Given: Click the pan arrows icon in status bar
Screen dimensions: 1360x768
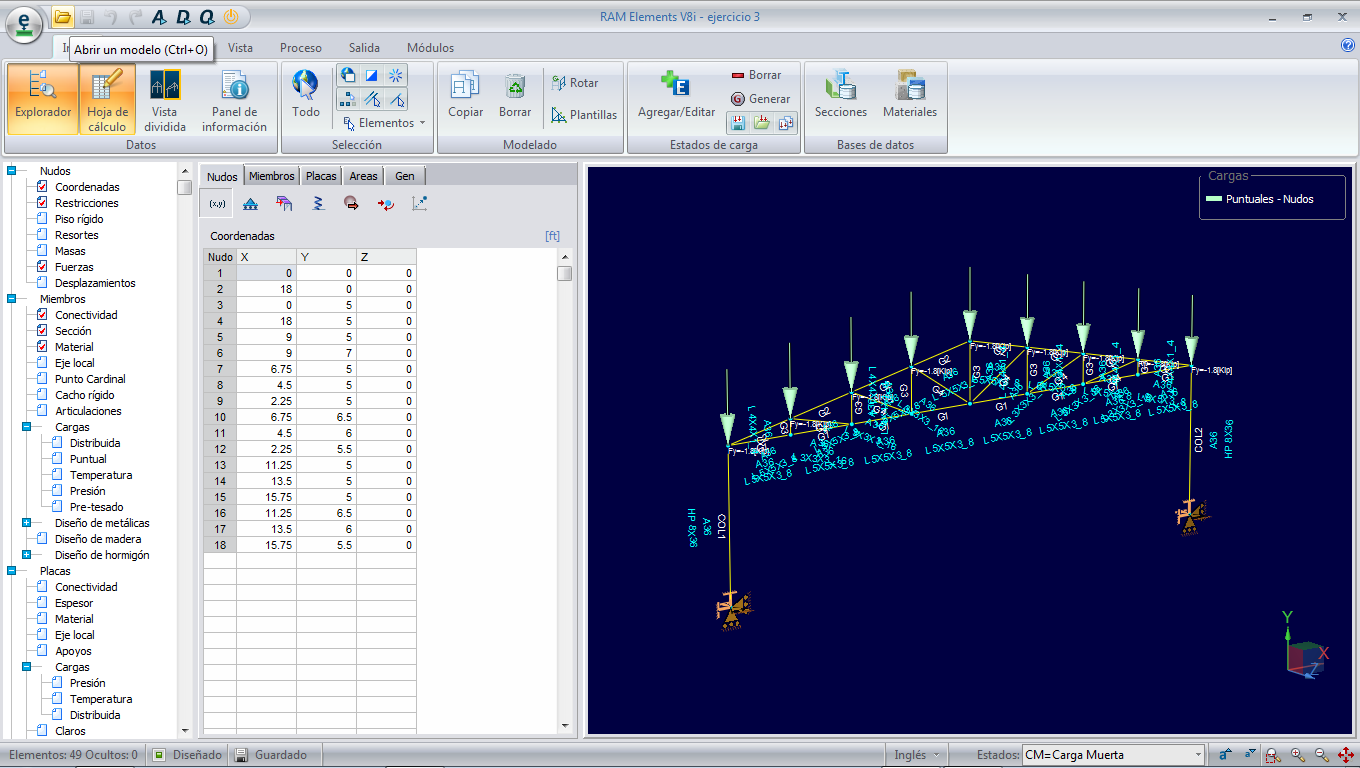Looking at the screenshot, I should coord(1345,755).
